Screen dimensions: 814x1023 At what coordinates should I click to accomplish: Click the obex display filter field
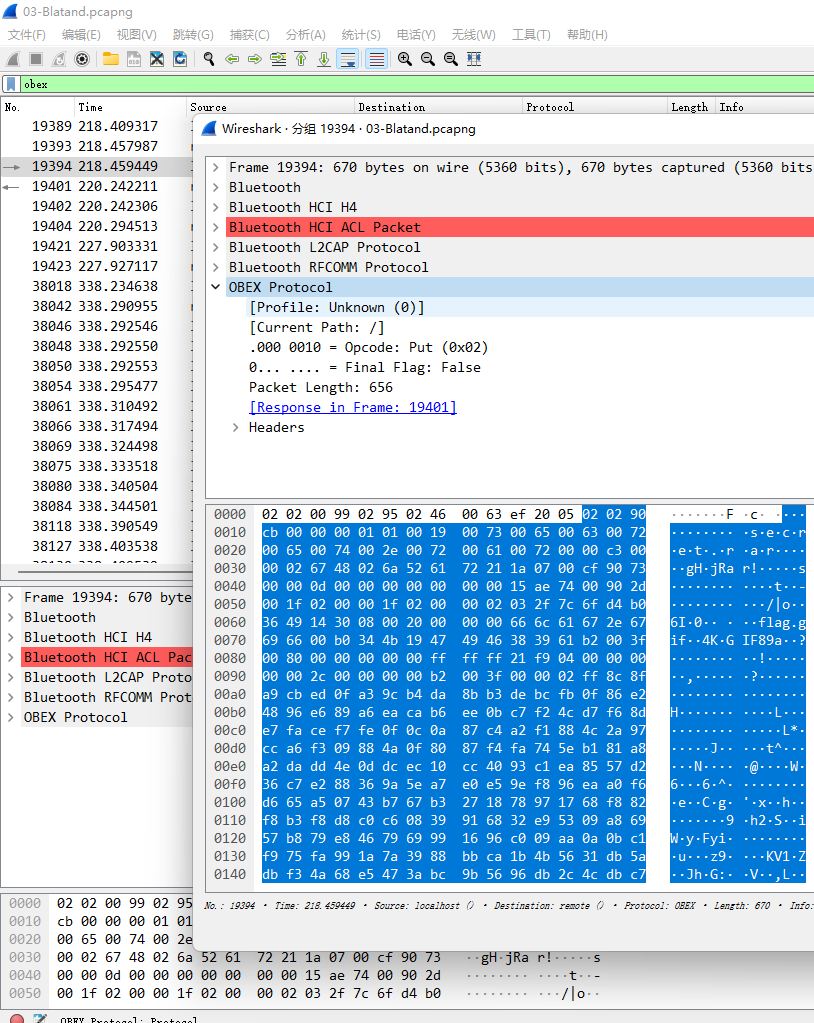[417, 84]
